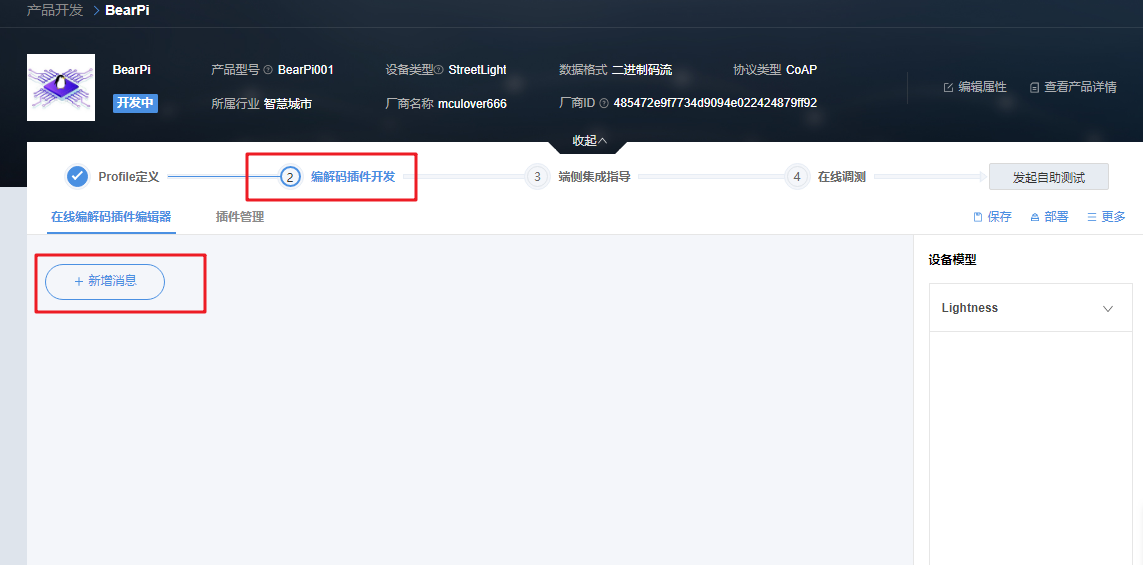This screenshot has height=565, width=1143.
Task: Click the step 2 circle icon
Action: click(290, 176)
